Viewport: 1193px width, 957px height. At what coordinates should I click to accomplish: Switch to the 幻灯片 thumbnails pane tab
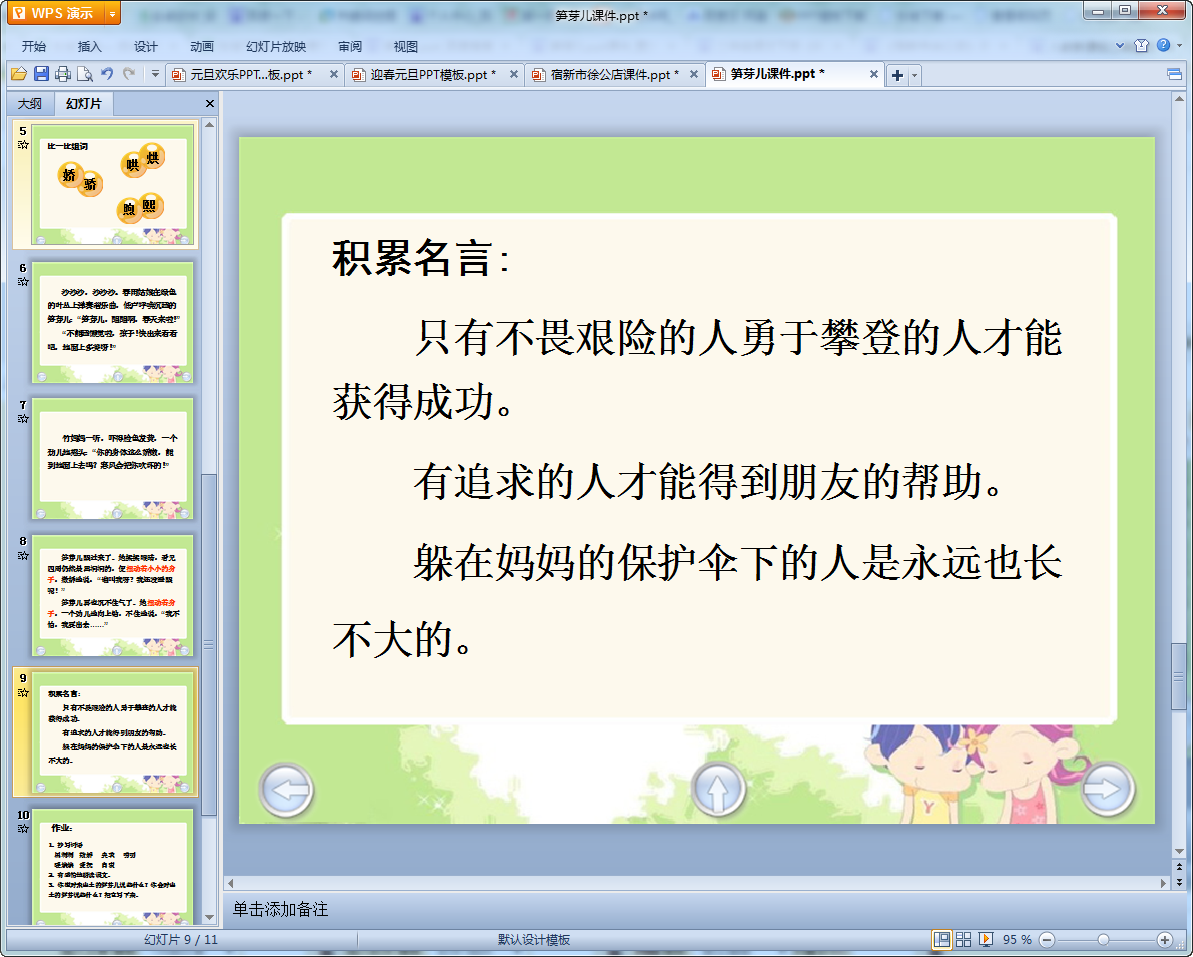[83, 103]
